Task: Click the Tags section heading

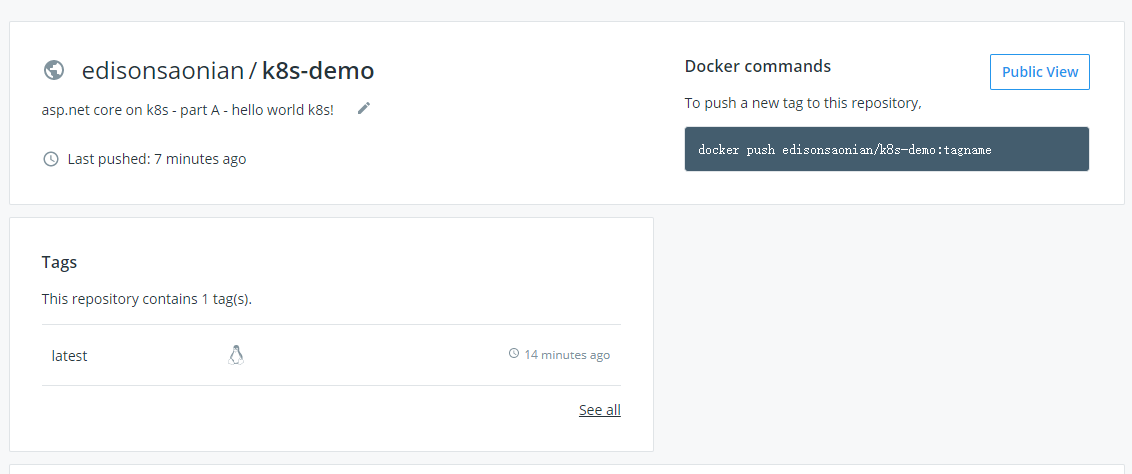Action: tap(60, 262)
